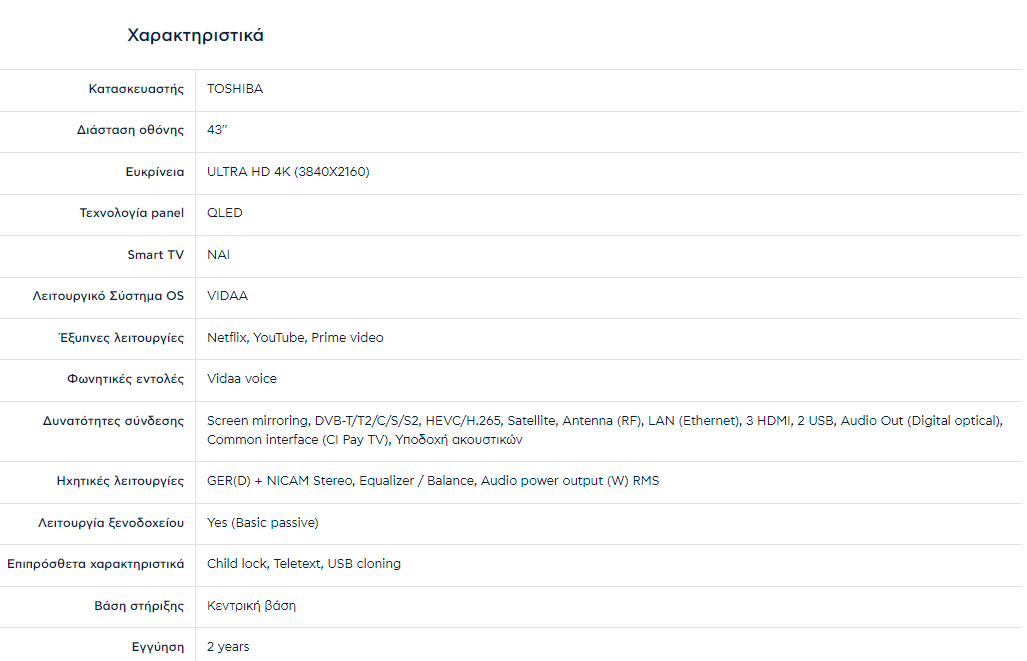Click the VIDAA operating system value
The image size is (1027, 661).
(227, 296)
